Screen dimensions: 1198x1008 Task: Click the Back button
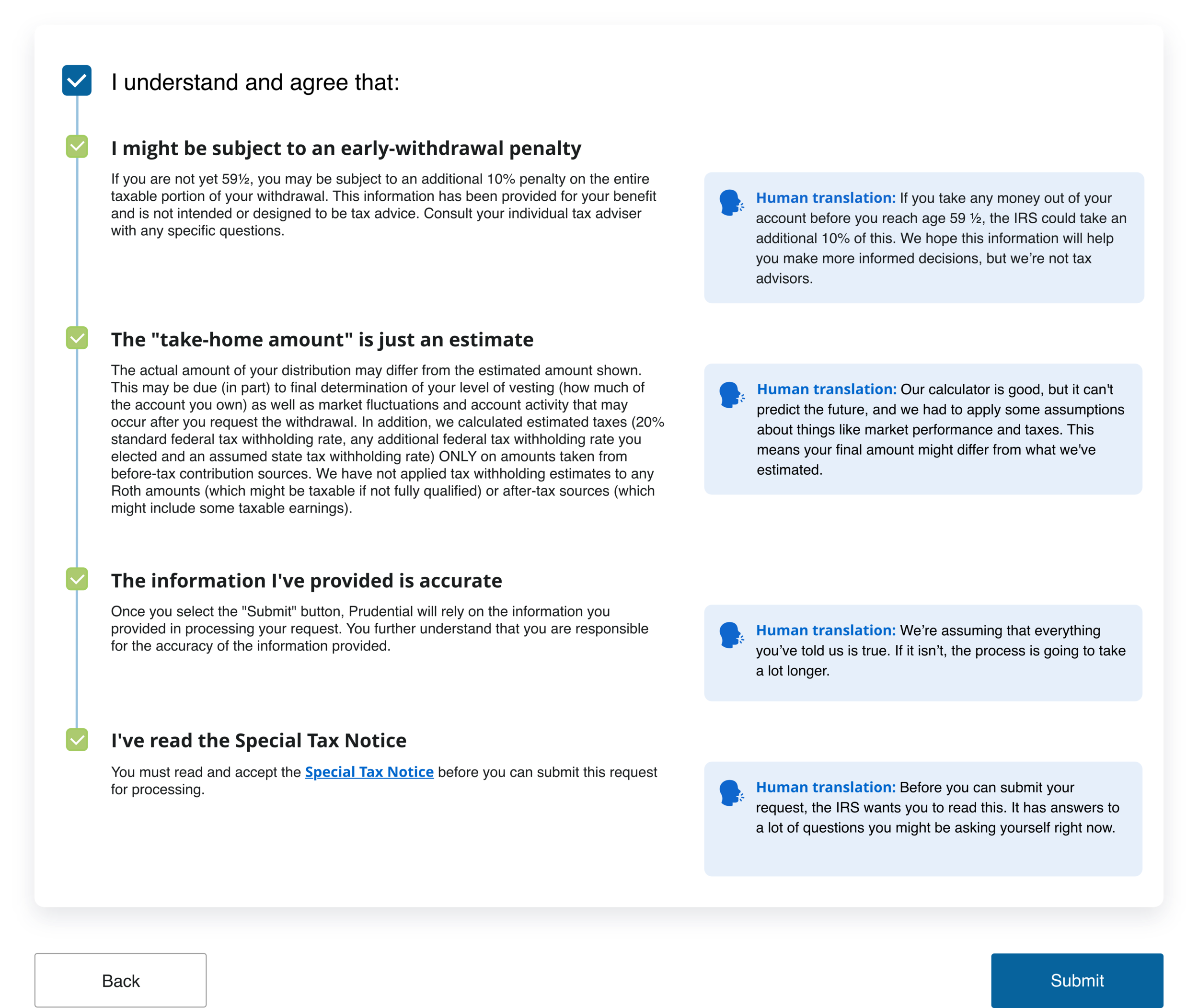point(121,980)
